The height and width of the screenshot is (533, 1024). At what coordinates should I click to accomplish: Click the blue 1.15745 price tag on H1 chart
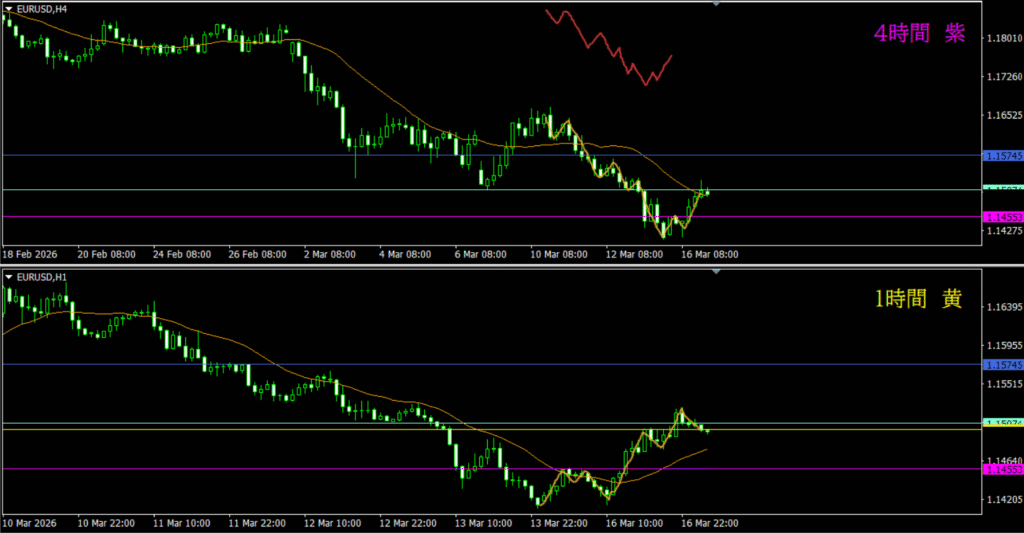(1003, 364)
